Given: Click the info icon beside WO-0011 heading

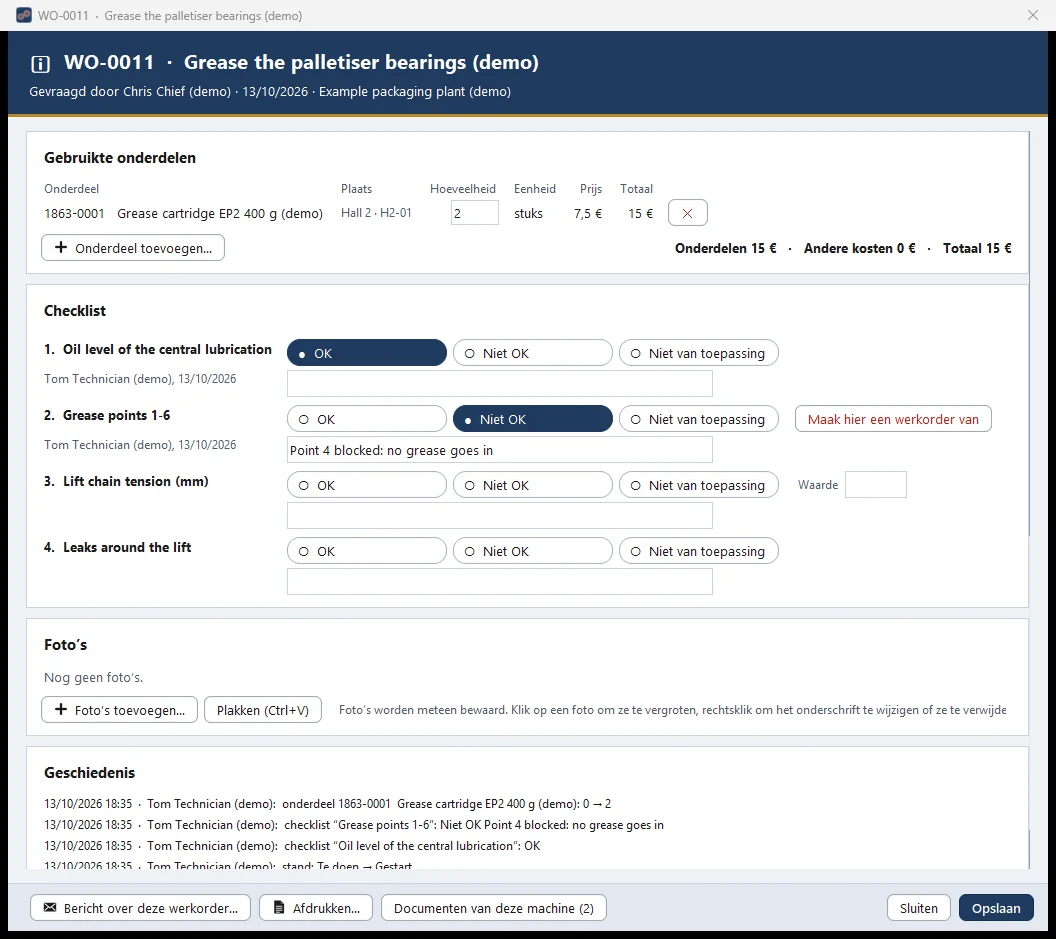Looking at the screenshot, I should coord(40,64).
